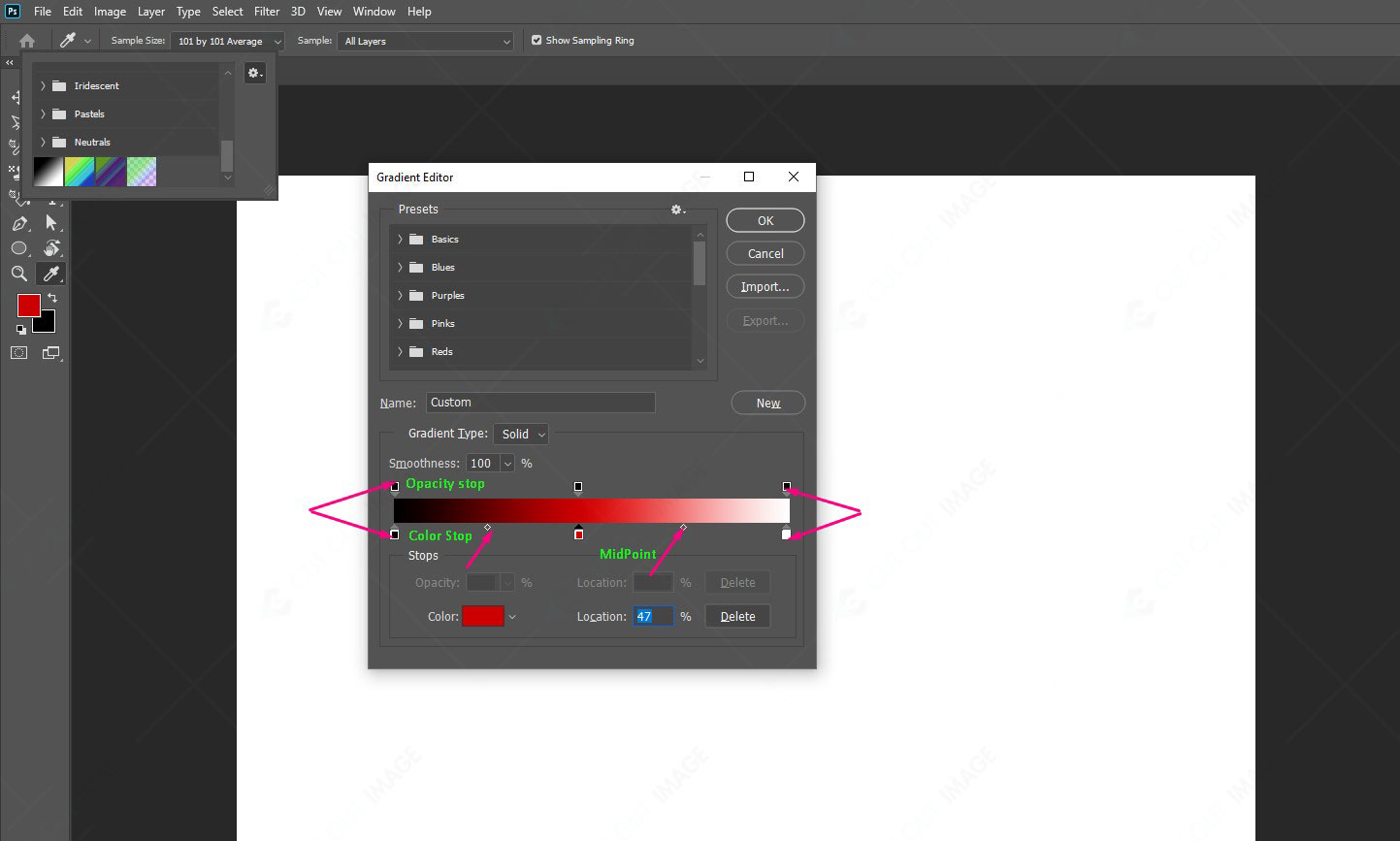
Task: Expand the Reds preset folder
Action: pos(400,351)
